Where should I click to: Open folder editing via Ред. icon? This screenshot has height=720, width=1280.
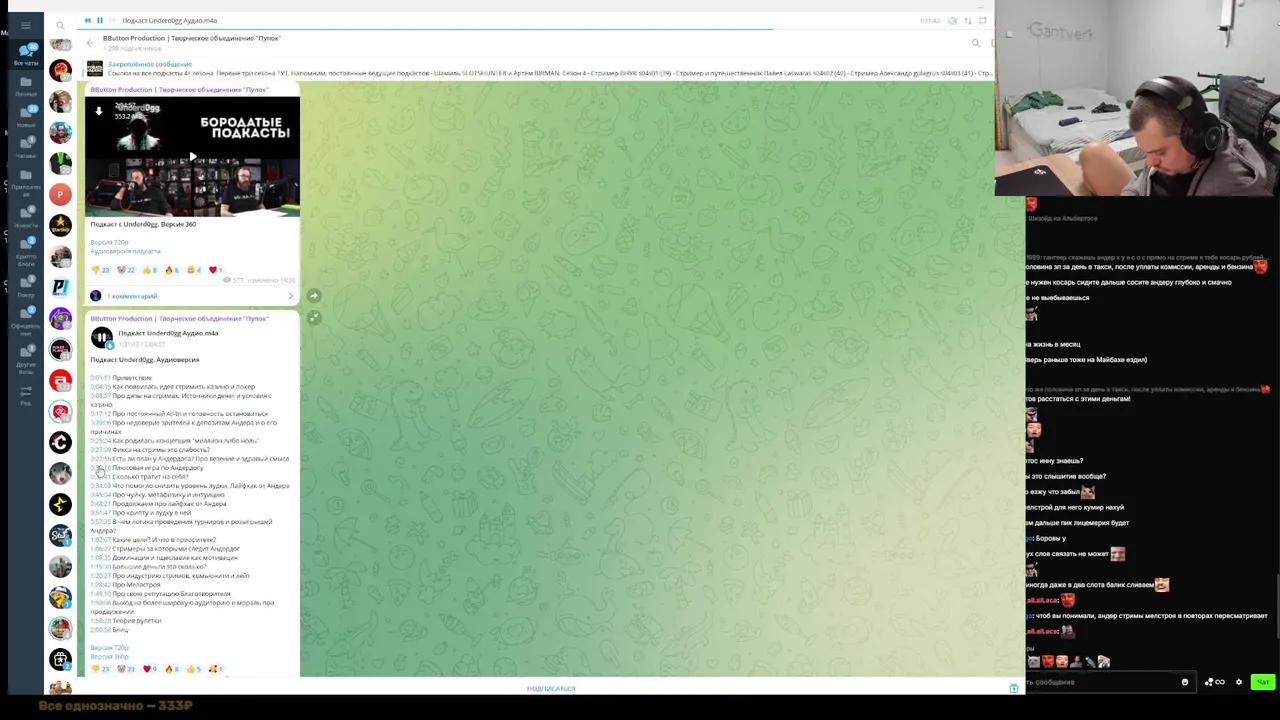tap(26, 393)
